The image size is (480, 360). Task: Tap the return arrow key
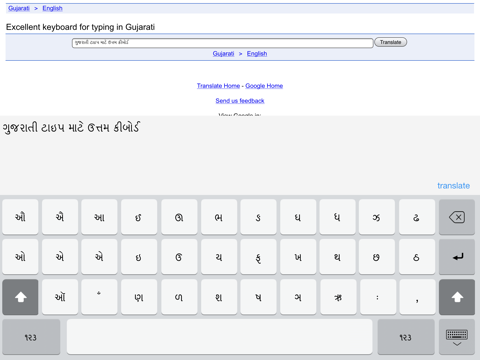coord(457,257)
